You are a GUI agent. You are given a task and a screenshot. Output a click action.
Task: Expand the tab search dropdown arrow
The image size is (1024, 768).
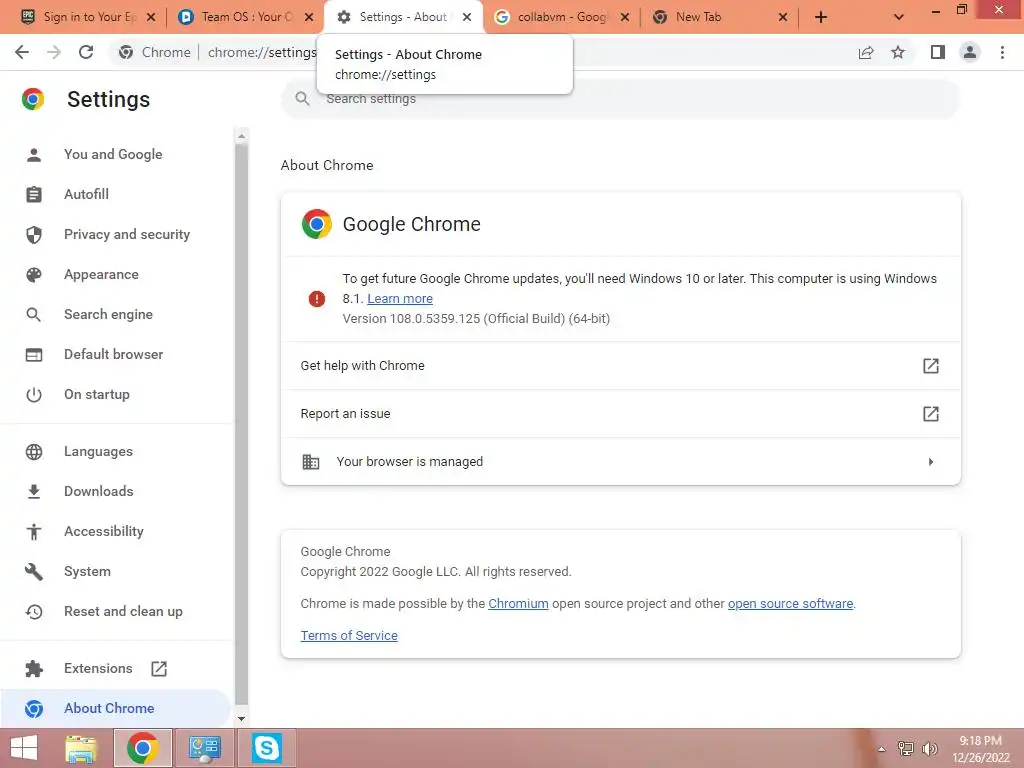pos(899,17)
